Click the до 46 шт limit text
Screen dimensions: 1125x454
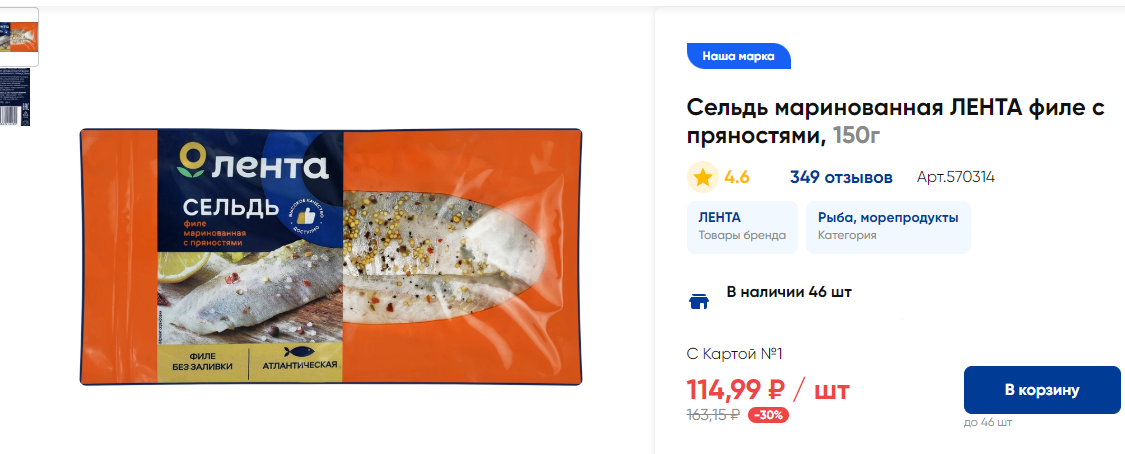click(987, 422)
